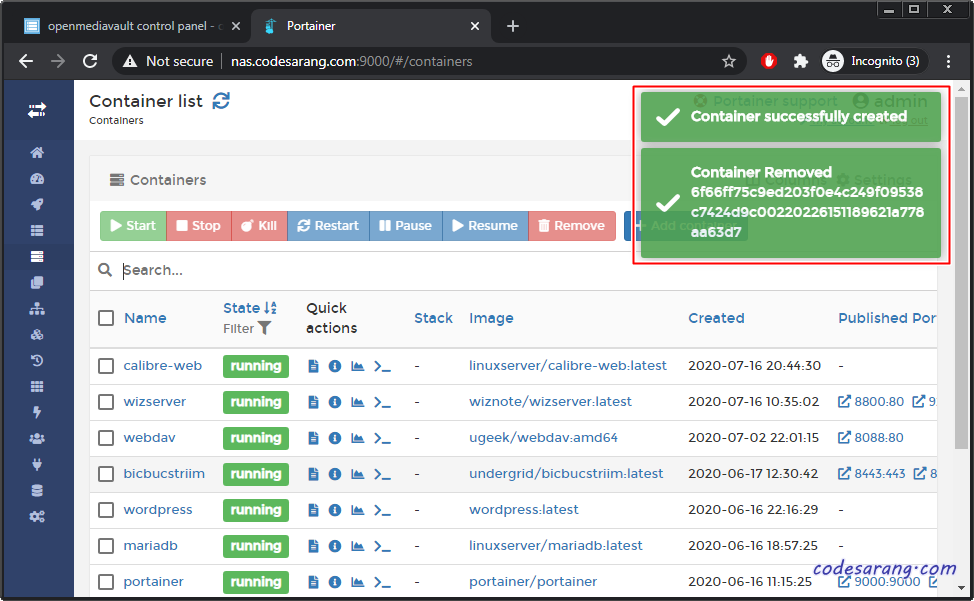Switch to openmediavault control panel tab
Viewport: 974px width, 601px height.
point(132,26)
